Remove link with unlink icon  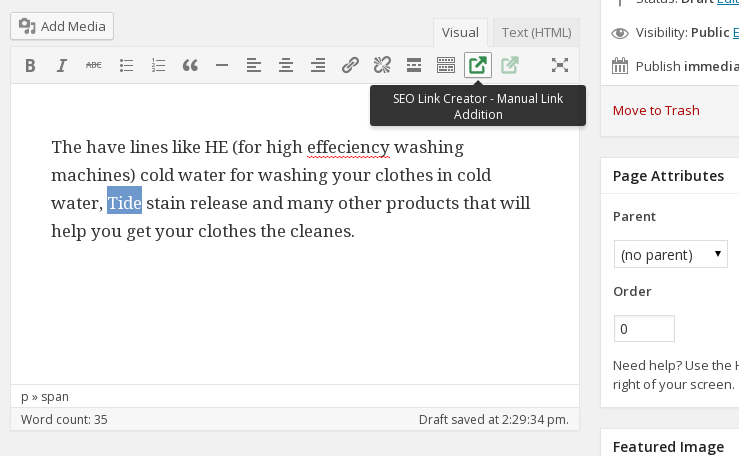point(382,65)
